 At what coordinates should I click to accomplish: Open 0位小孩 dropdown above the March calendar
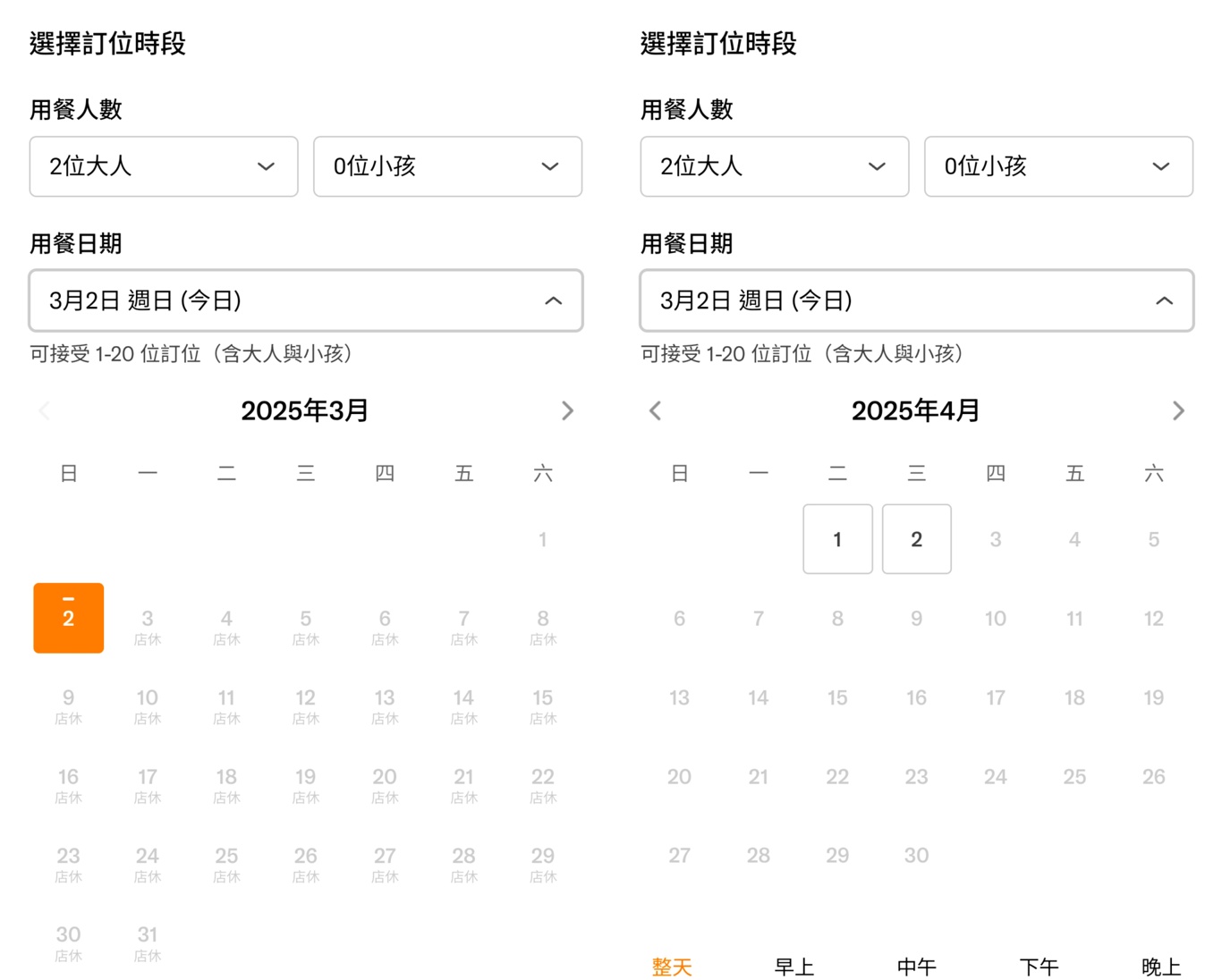coord(447,166)
